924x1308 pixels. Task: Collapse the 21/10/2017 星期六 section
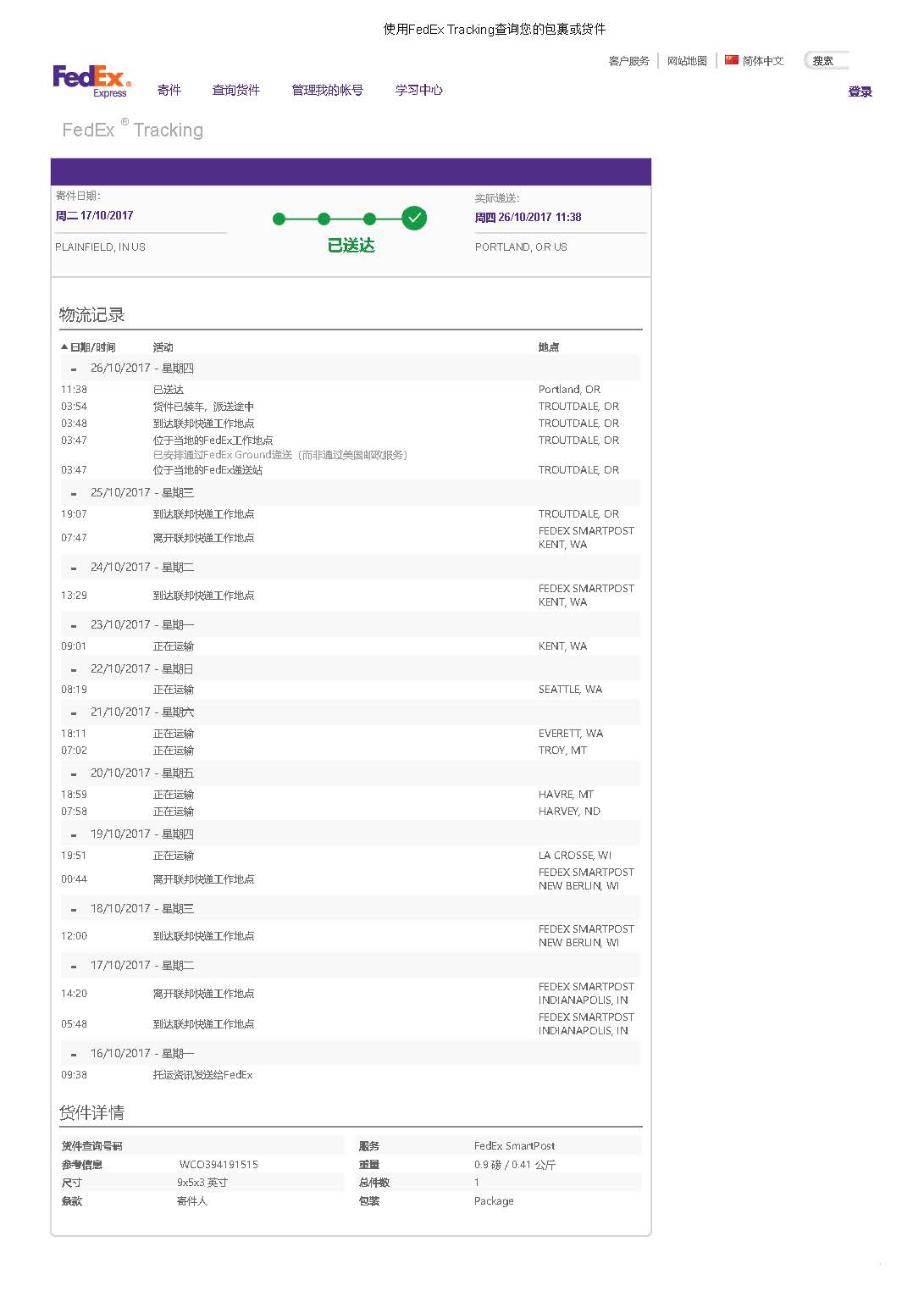pyautogui.click(x=74, y=713)
